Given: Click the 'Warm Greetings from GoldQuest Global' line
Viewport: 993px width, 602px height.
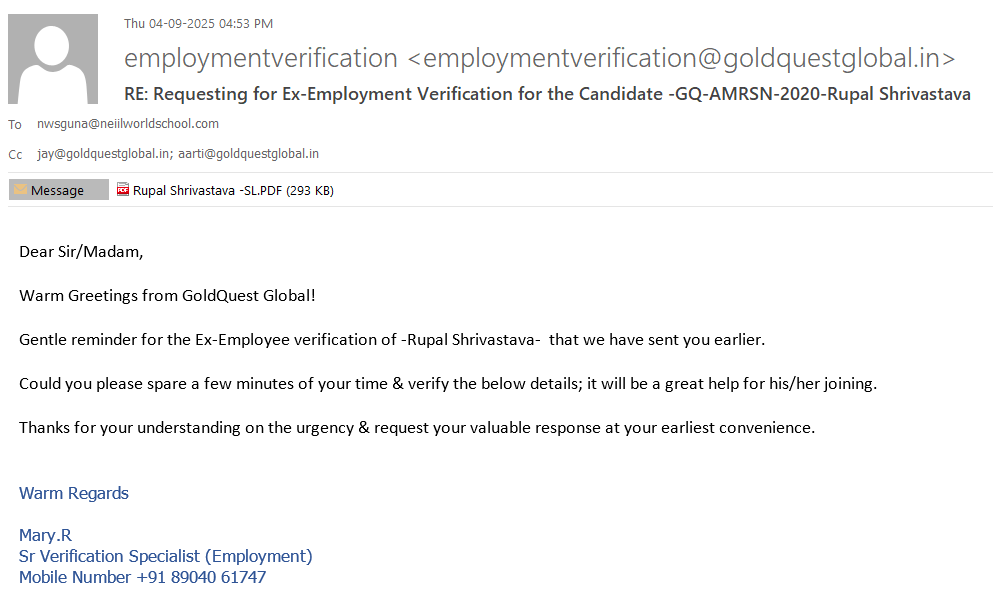Looking at the screenshot, I should [x=167, y=296].
